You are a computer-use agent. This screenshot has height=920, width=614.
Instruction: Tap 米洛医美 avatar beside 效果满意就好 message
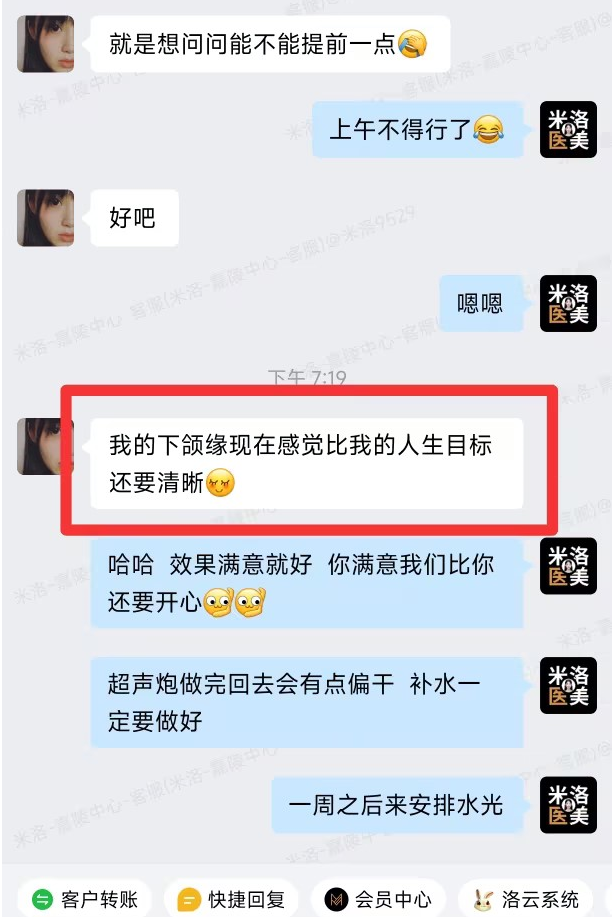pyautogui.click(x=568, y=566)
